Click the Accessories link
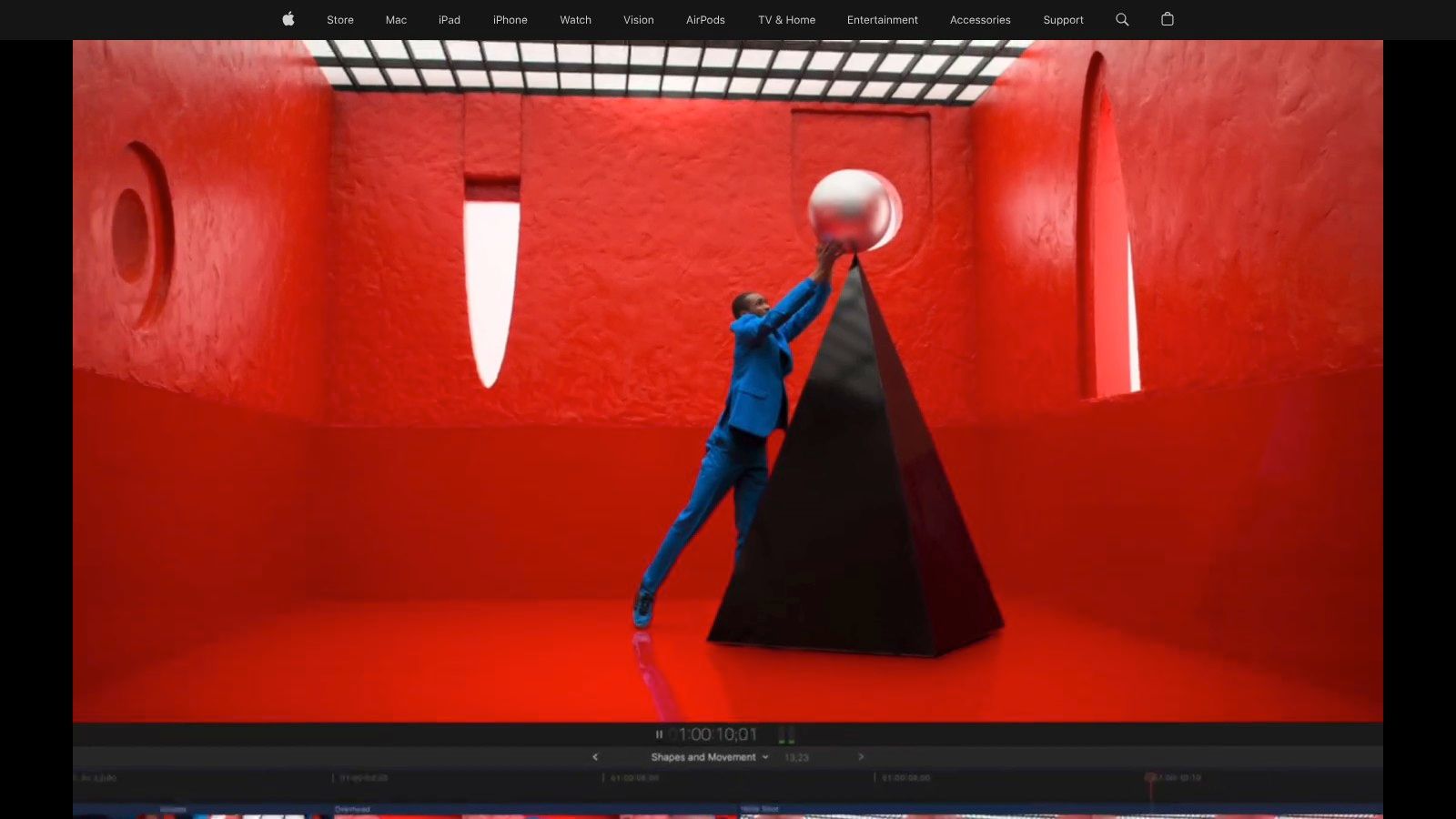 (x=980, y=19)
